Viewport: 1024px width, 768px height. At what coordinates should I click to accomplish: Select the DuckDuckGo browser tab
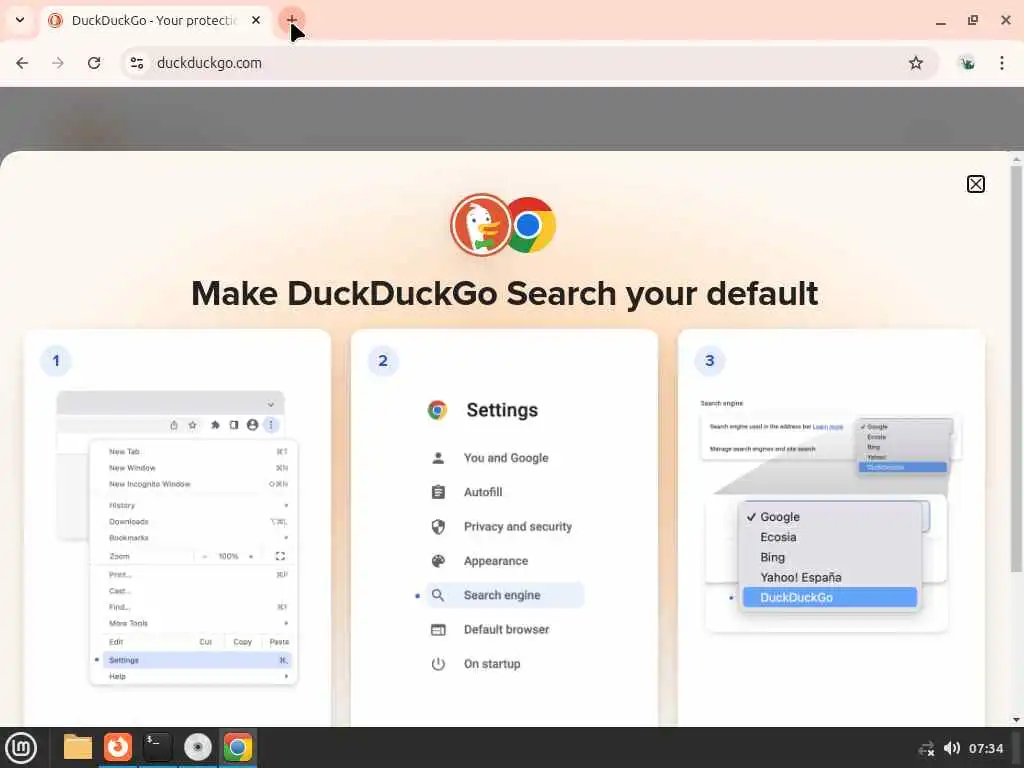tap(154, 20)
